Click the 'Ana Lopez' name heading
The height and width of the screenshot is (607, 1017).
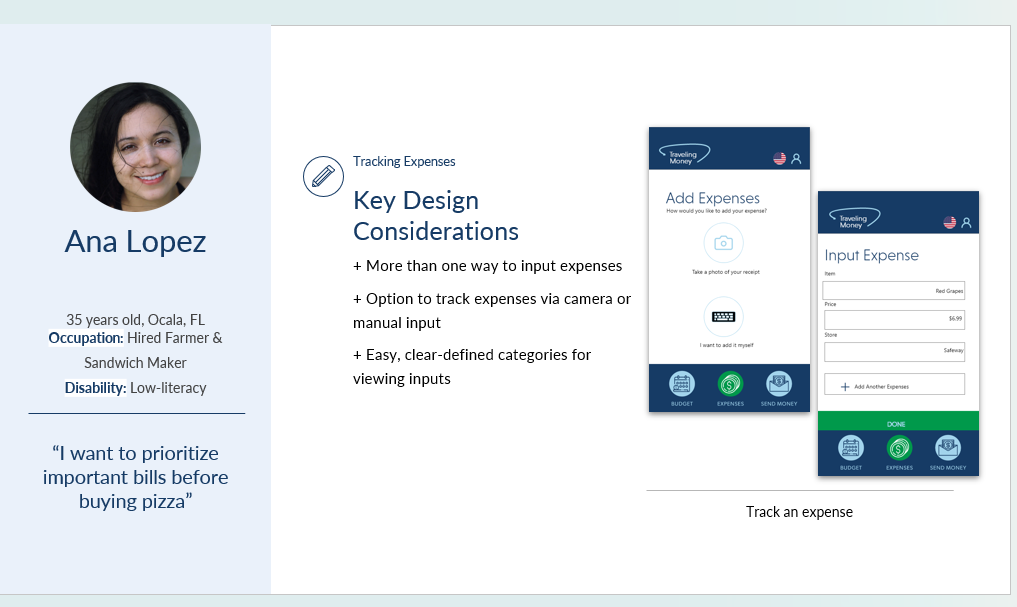[x=136, y=242]
